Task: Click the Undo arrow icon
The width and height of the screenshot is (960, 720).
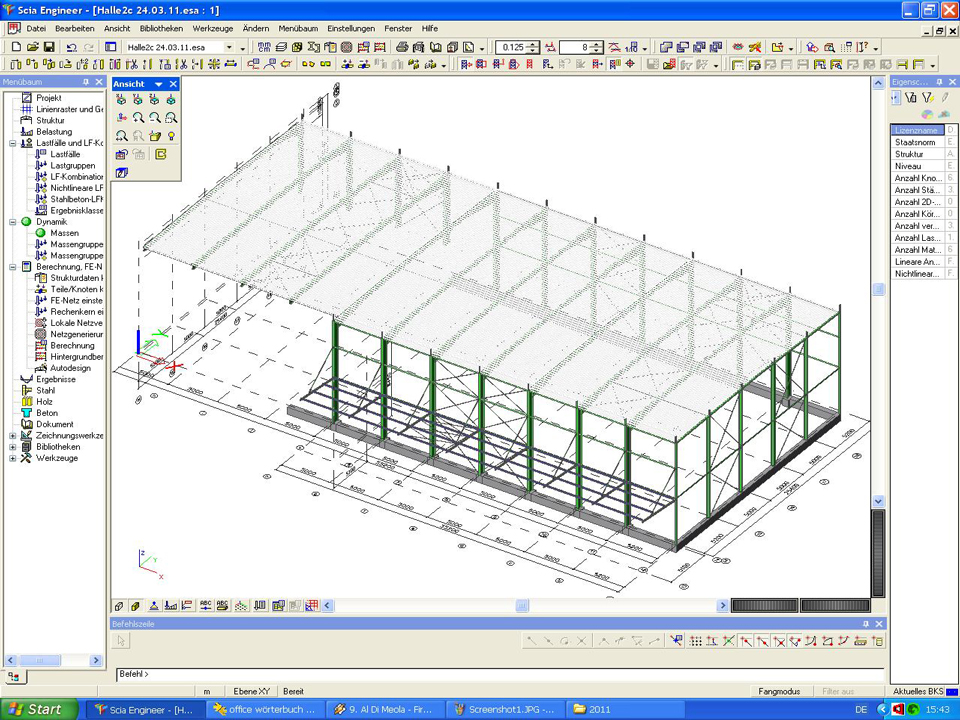Action: (71, 47)
